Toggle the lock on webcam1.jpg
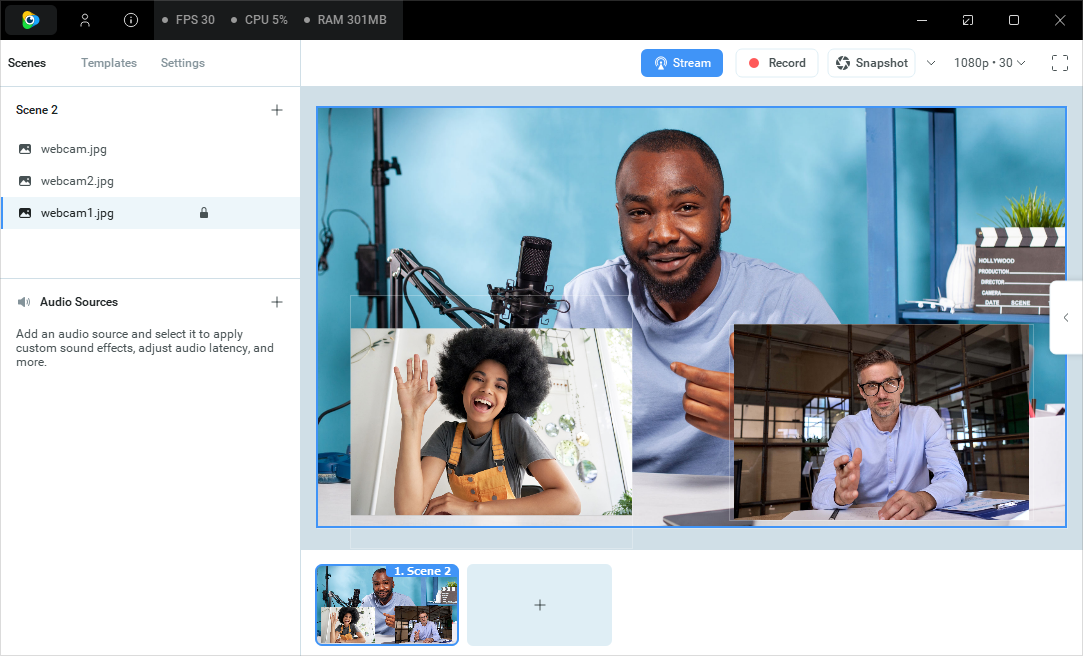This screenshot has width=1083, height=656. (204, 213)
